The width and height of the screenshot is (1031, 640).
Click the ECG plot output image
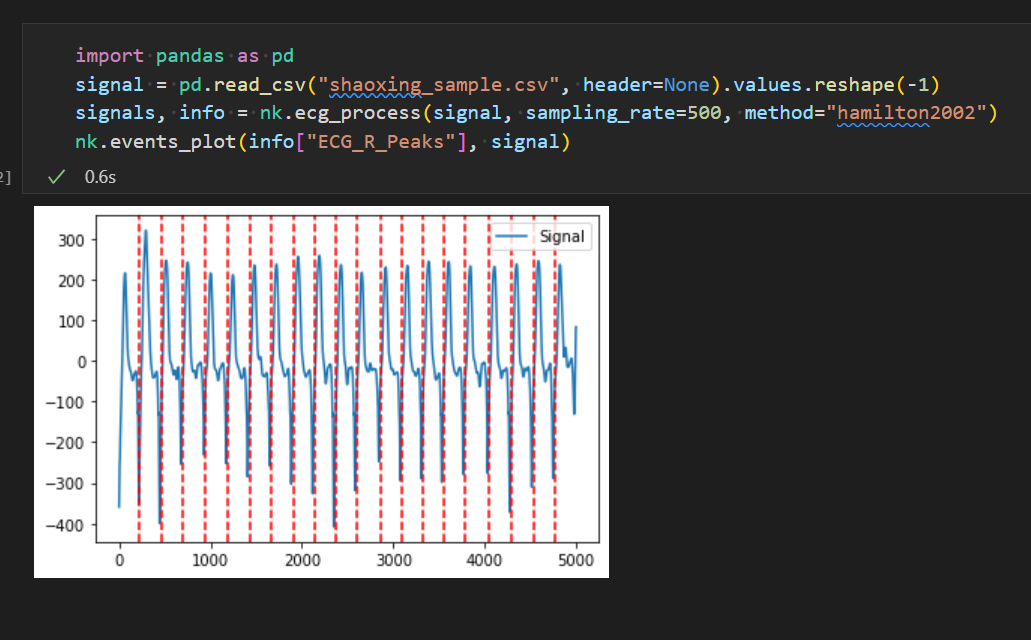320,390
